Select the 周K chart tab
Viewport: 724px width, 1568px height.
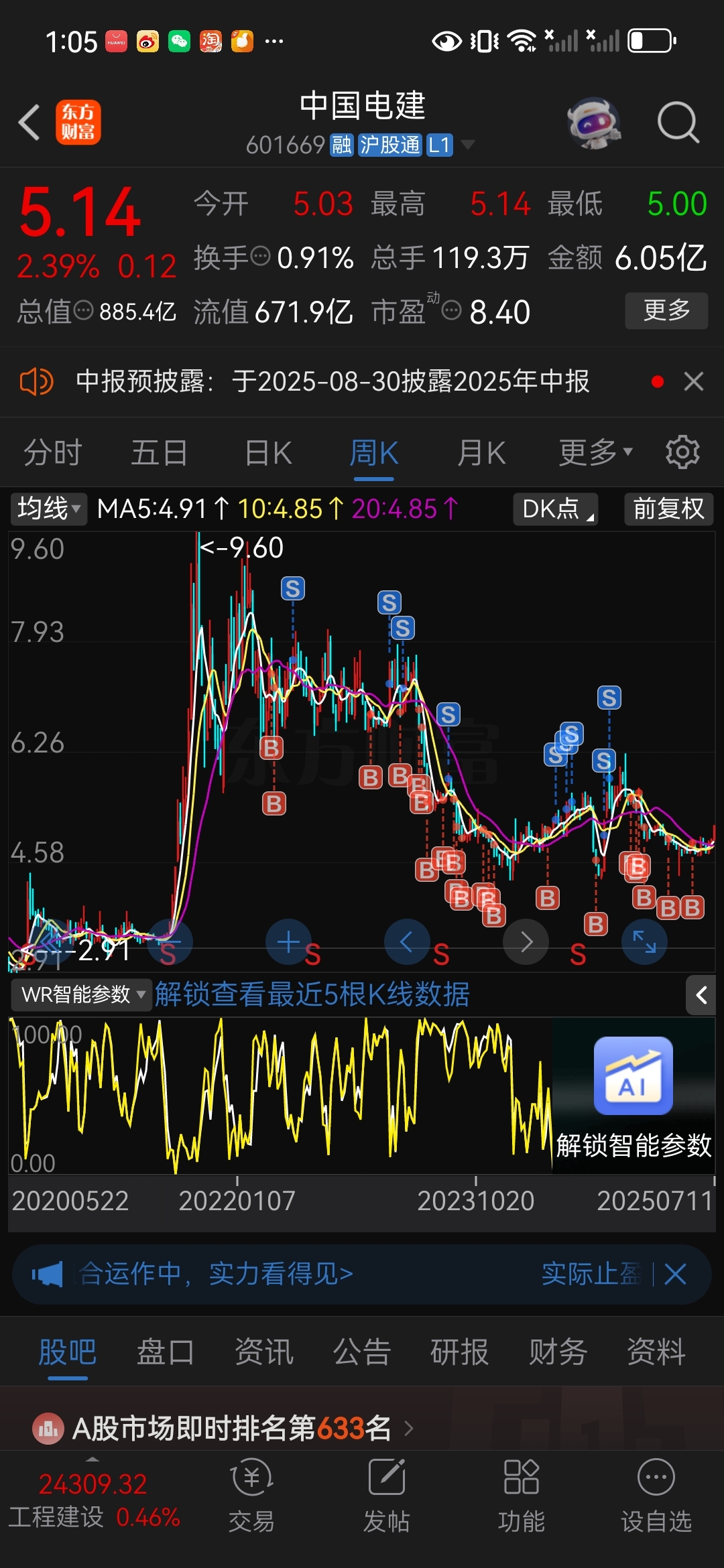373,453
